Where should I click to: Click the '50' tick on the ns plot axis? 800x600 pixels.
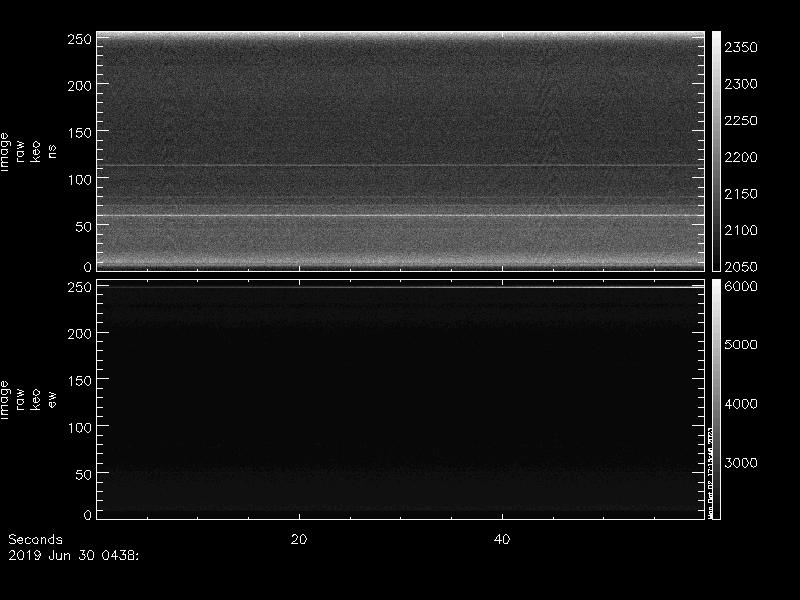[84, 227]
